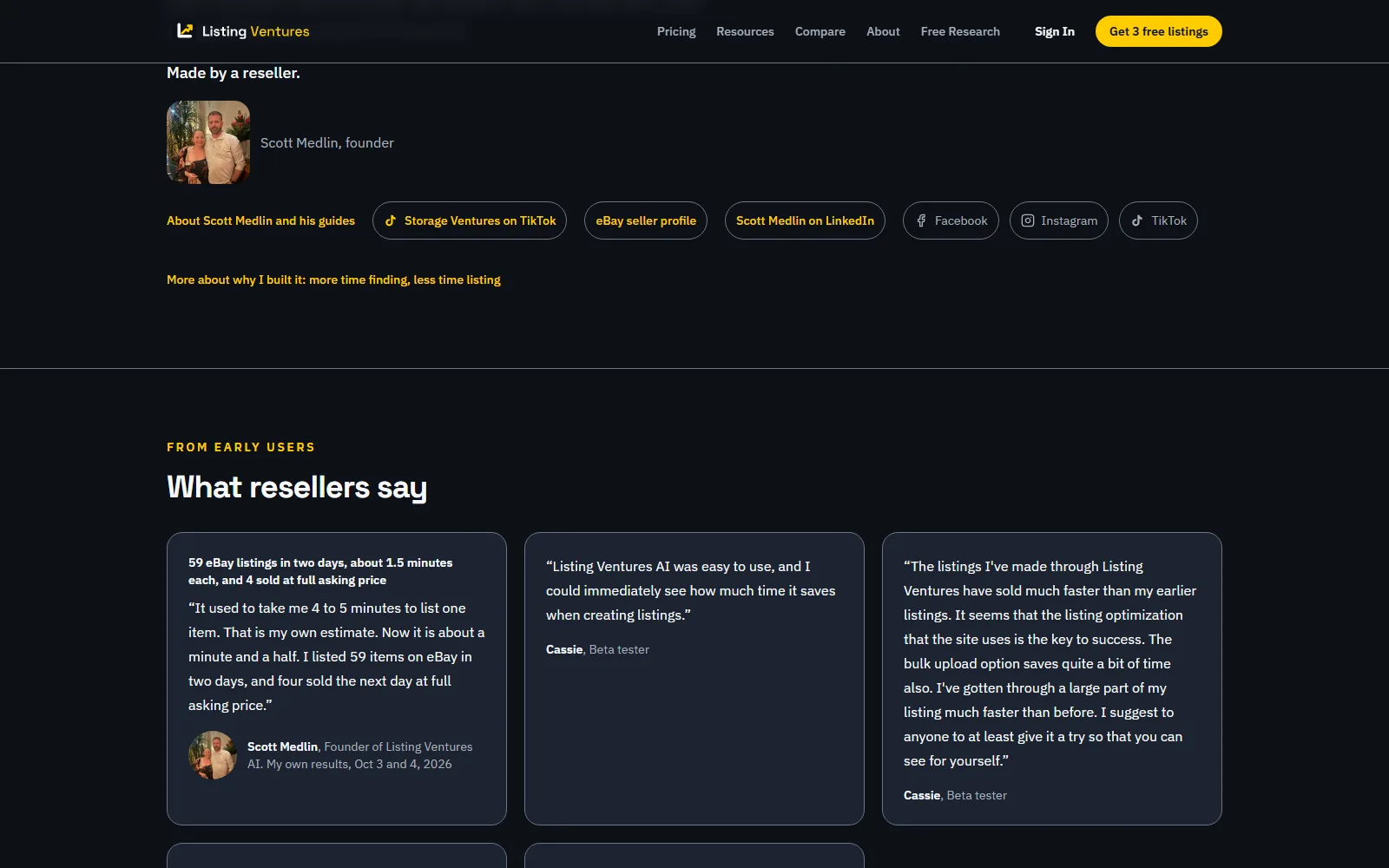Open More about why I built it link

(333, 279)
